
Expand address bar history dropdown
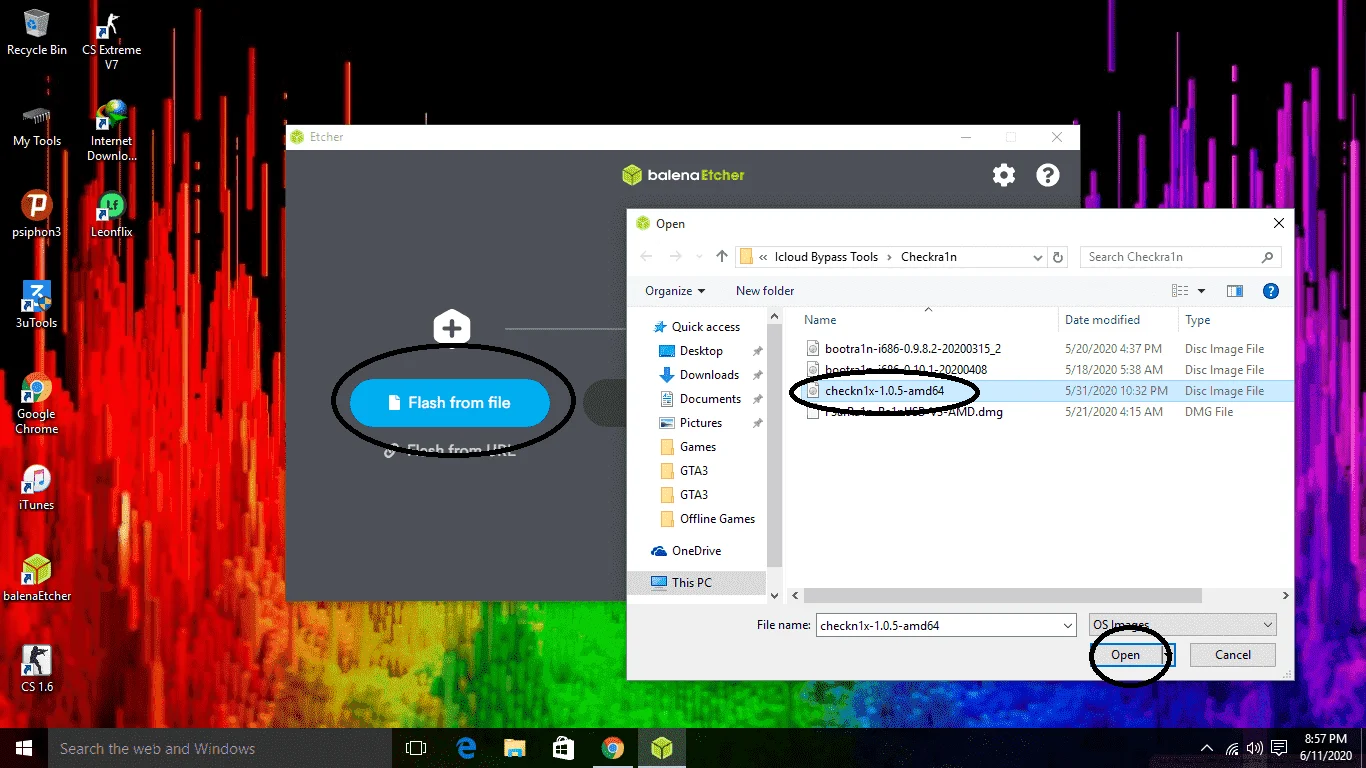pos(1037,257)
